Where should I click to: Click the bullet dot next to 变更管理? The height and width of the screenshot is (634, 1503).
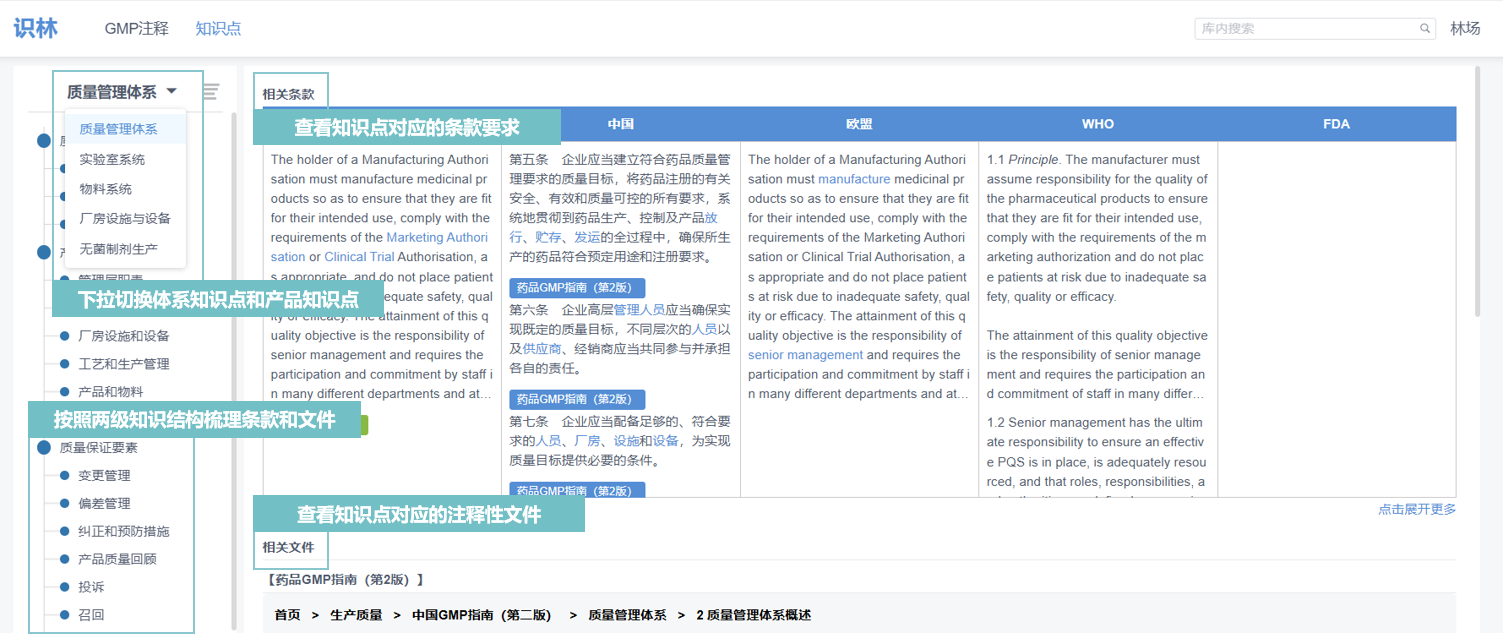pyautogui.click(x=65, y=476)
